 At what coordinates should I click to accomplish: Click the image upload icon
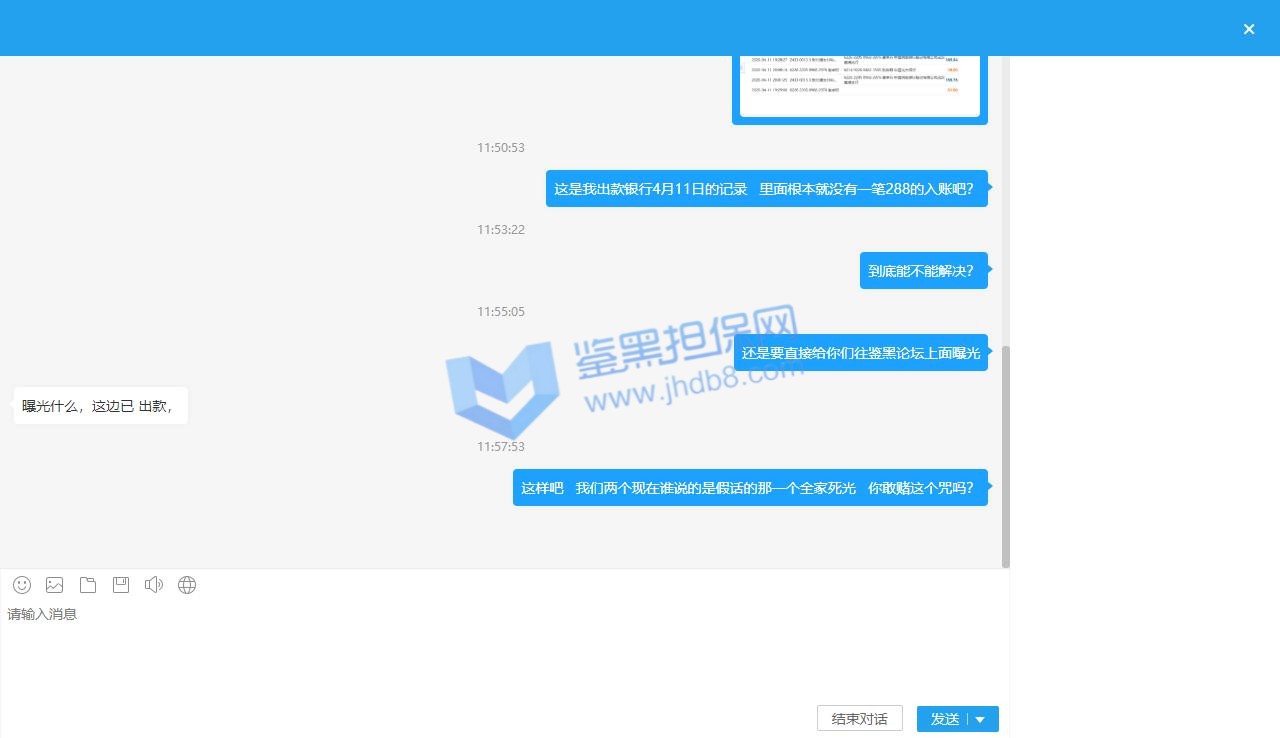(55, 585)
